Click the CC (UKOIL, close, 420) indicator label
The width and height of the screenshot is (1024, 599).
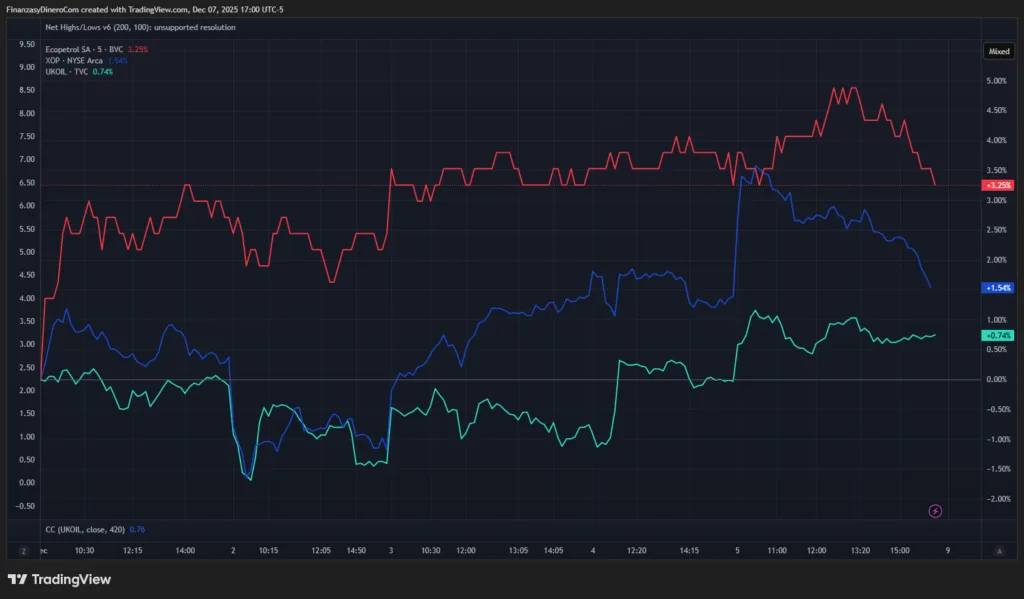[x=89, y=529]
